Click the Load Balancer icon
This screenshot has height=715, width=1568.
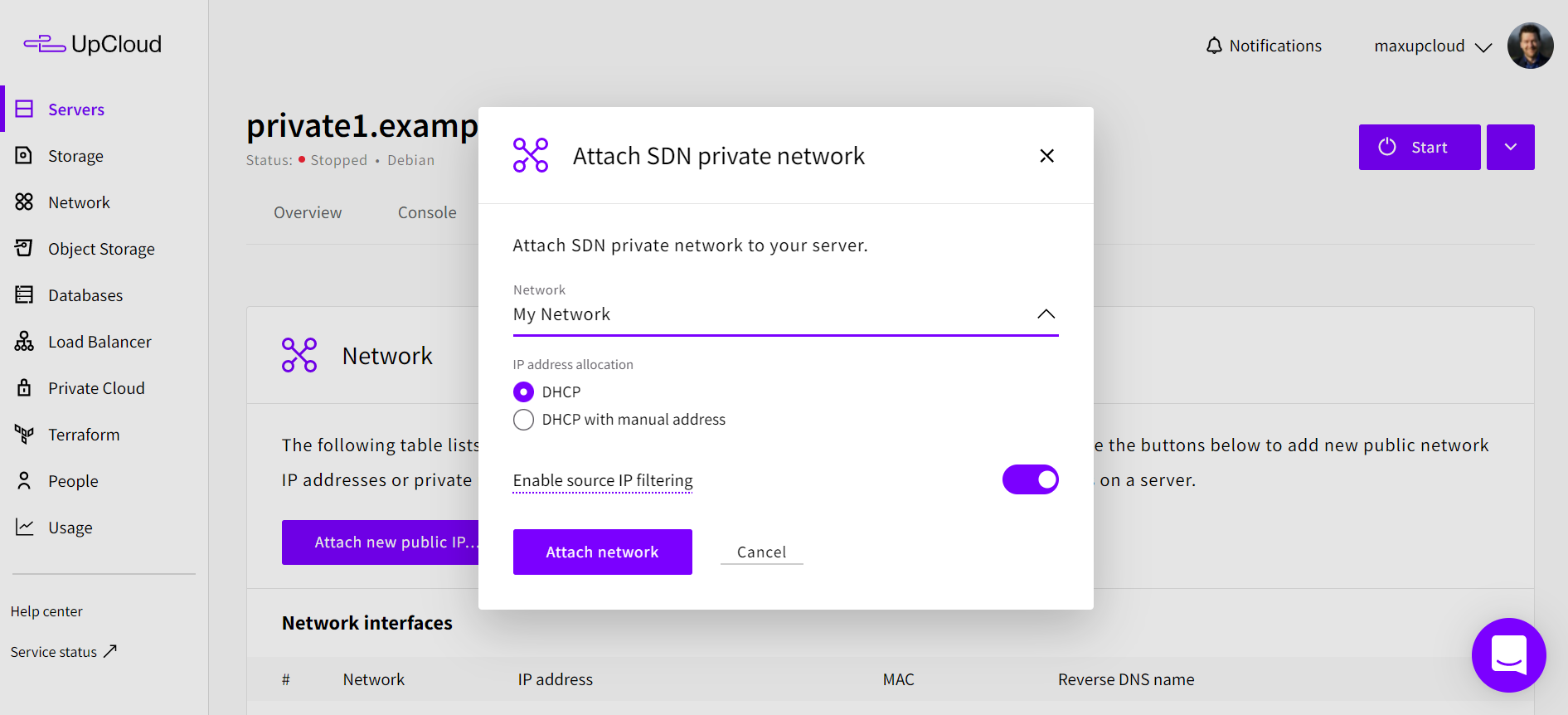coord(24,341)
